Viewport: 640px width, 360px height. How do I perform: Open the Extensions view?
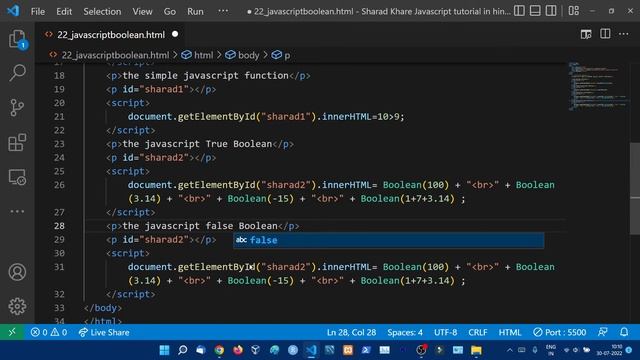tap(17, 142)
